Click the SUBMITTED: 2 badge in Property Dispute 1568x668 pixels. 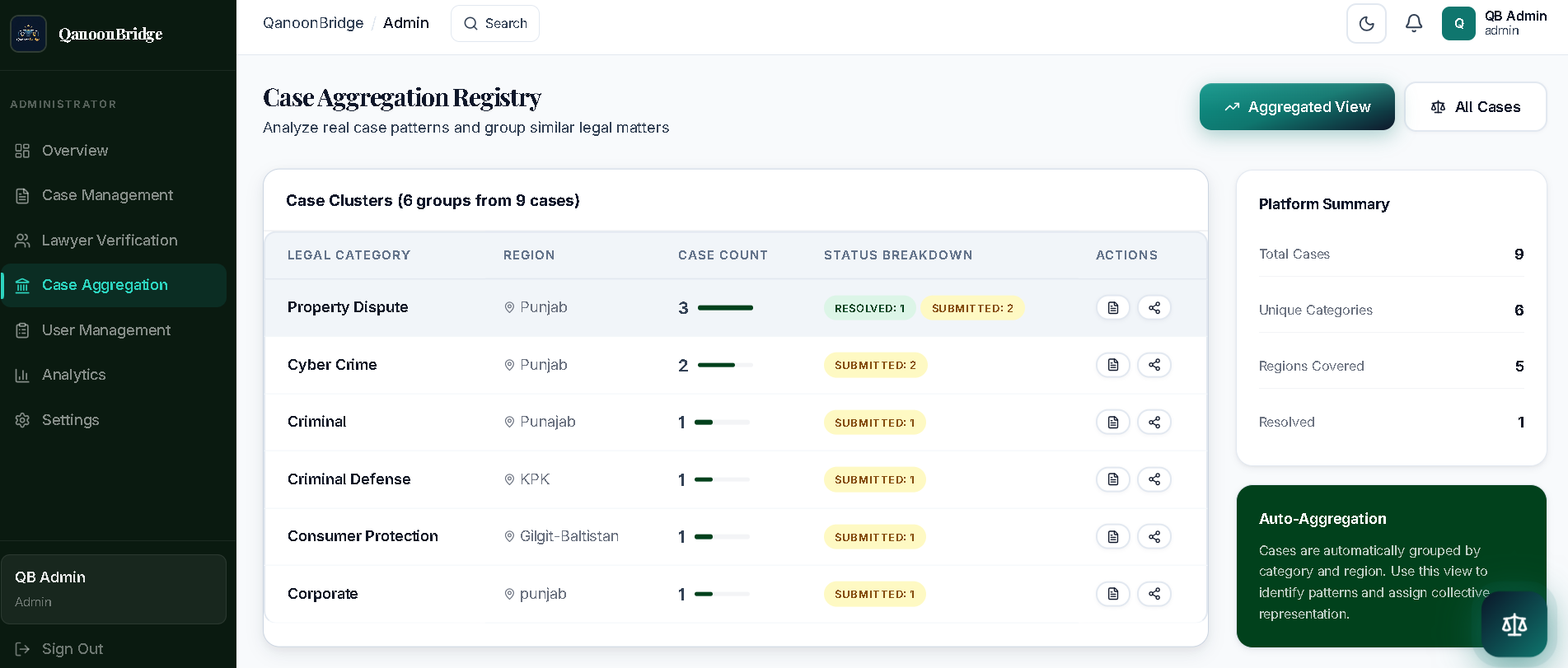tap(972, 308)
